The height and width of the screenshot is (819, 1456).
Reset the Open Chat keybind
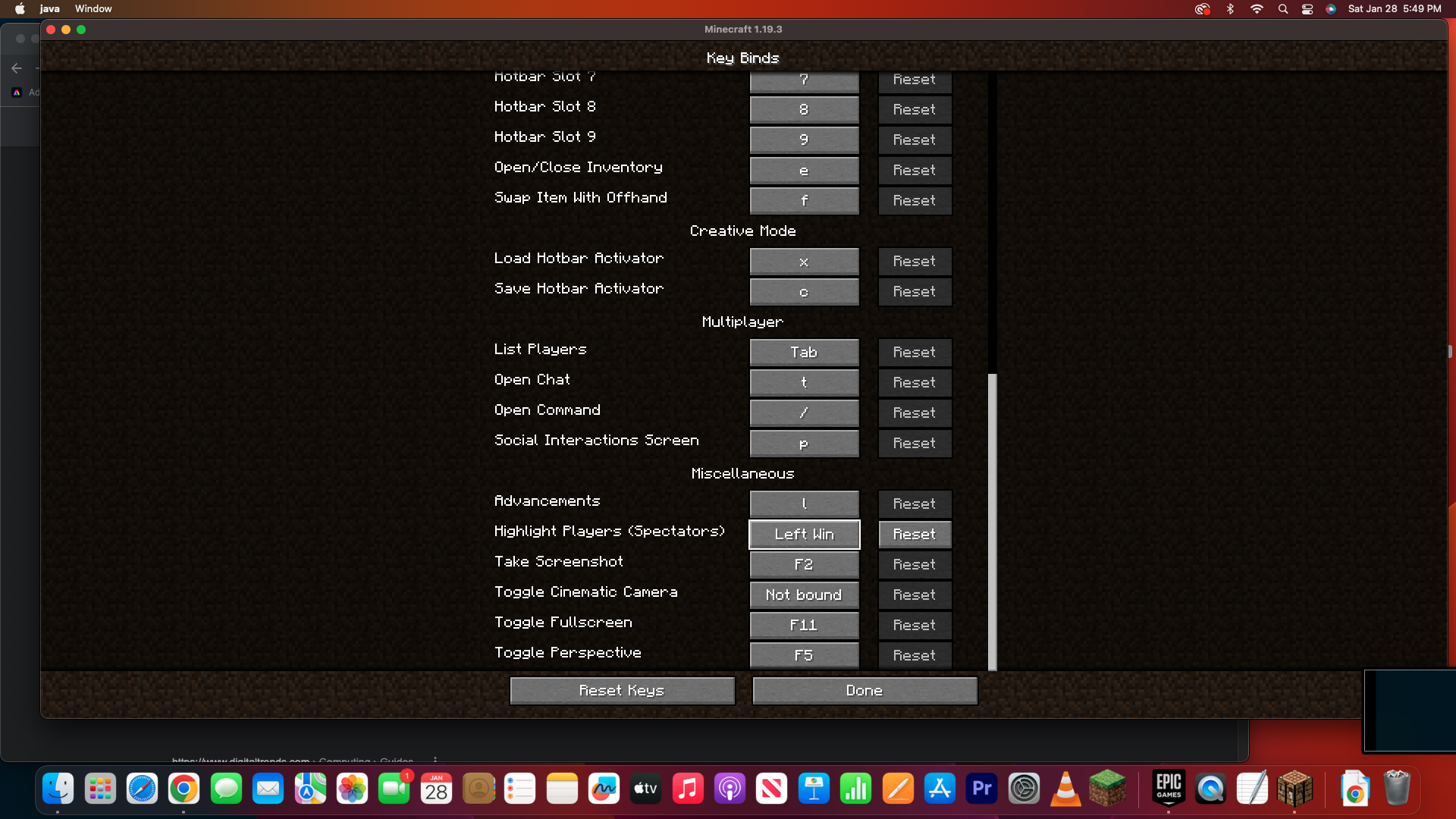915,382
